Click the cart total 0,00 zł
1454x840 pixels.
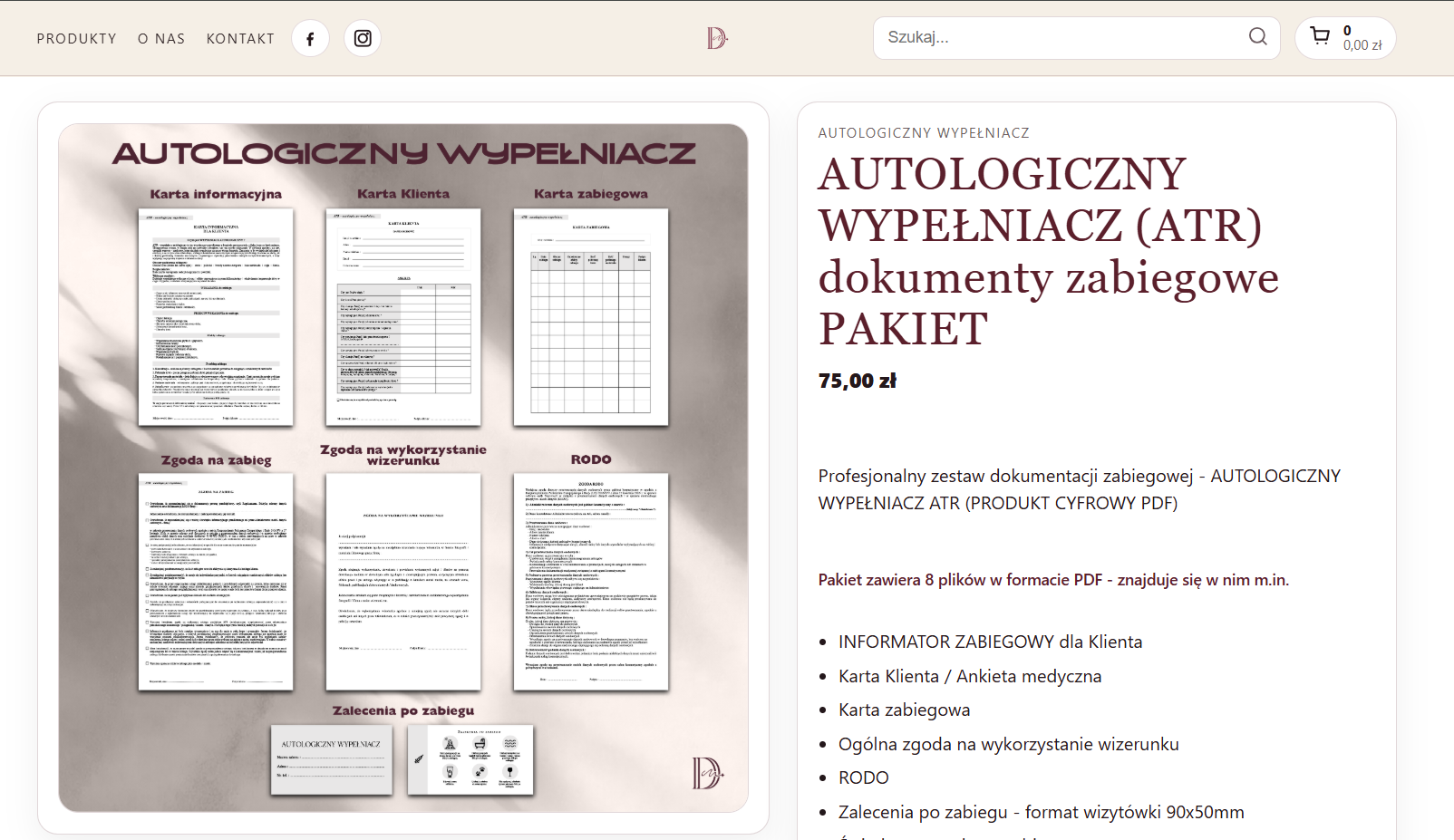pos(1362,45)
